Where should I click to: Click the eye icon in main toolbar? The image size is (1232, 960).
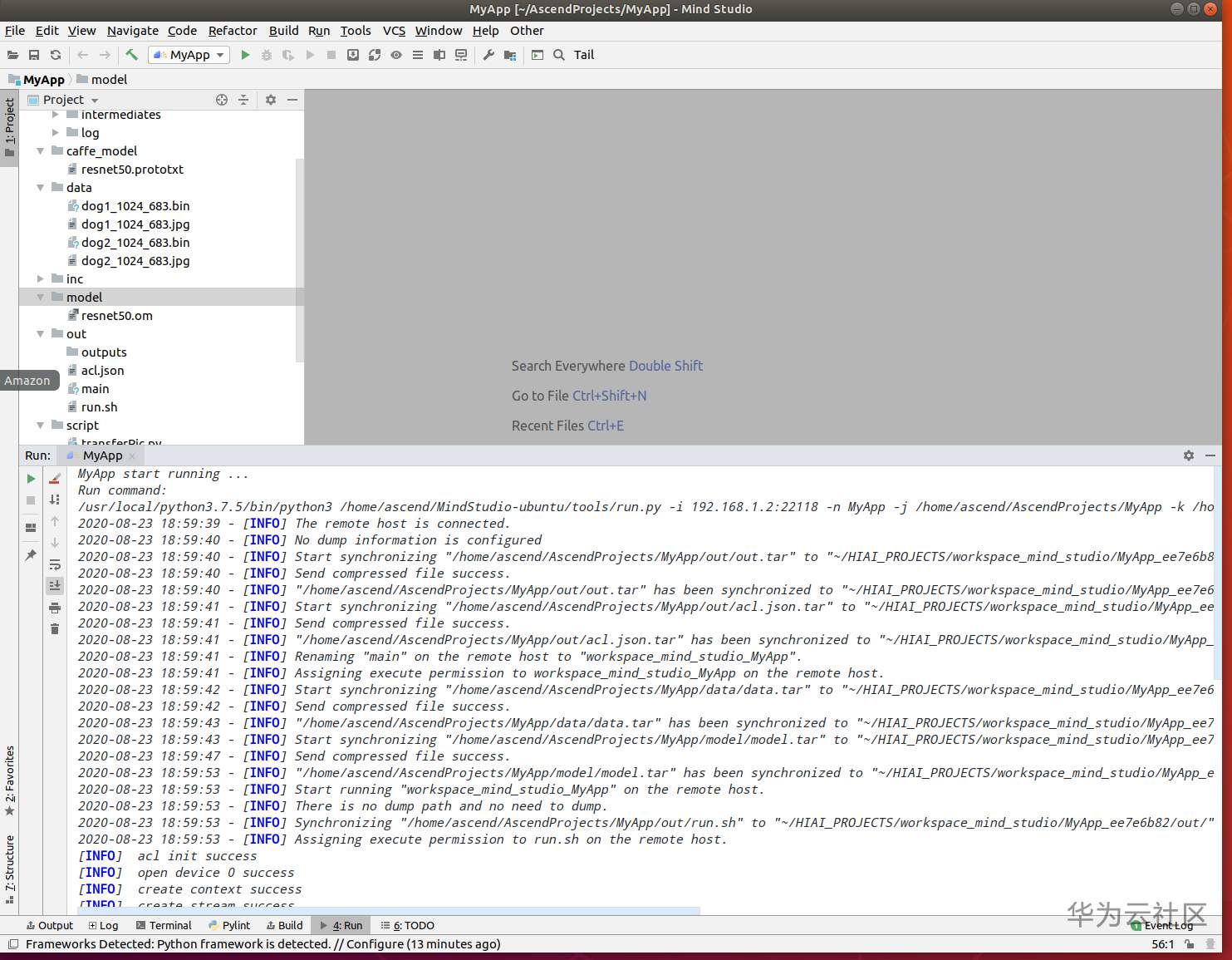click(x=396, y=55)
